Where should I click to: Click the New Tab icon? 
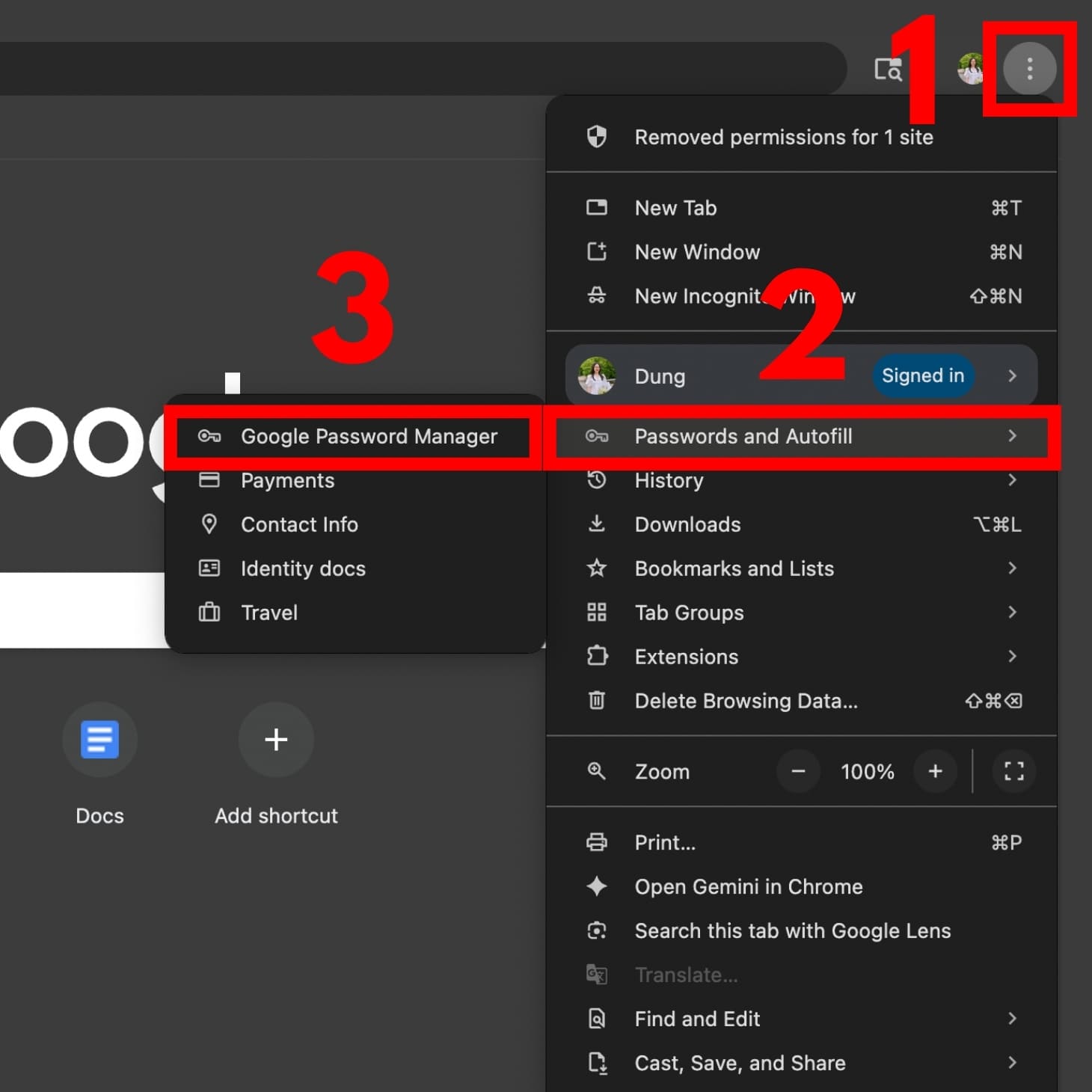tap(596, 207)
